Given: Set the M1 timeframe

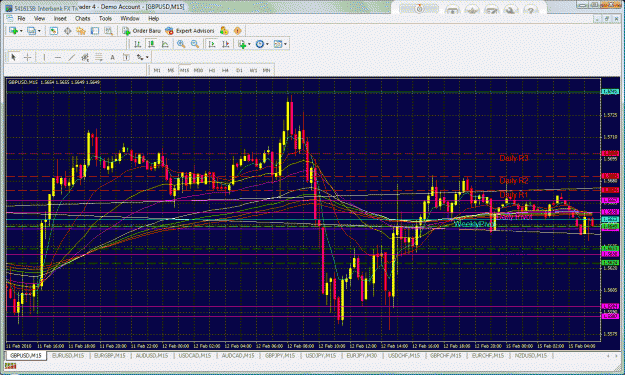Looking at the screenshot, I should [157, 70].
